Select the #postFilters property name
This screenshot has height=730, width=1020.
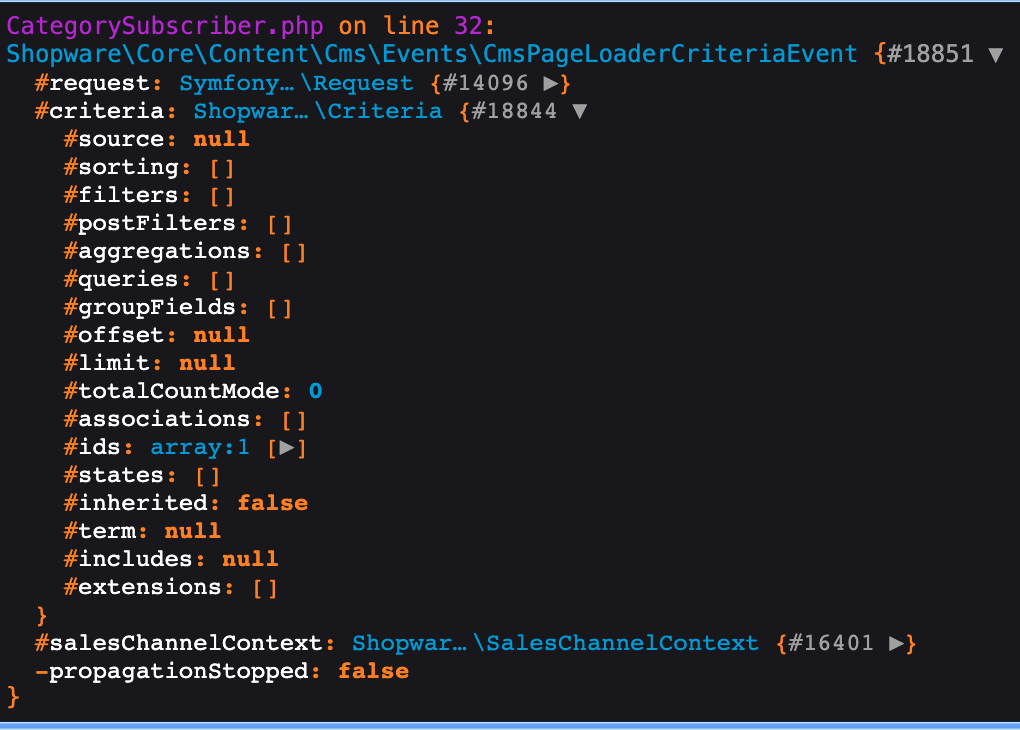pyautogui.click(x=150, y=223)
